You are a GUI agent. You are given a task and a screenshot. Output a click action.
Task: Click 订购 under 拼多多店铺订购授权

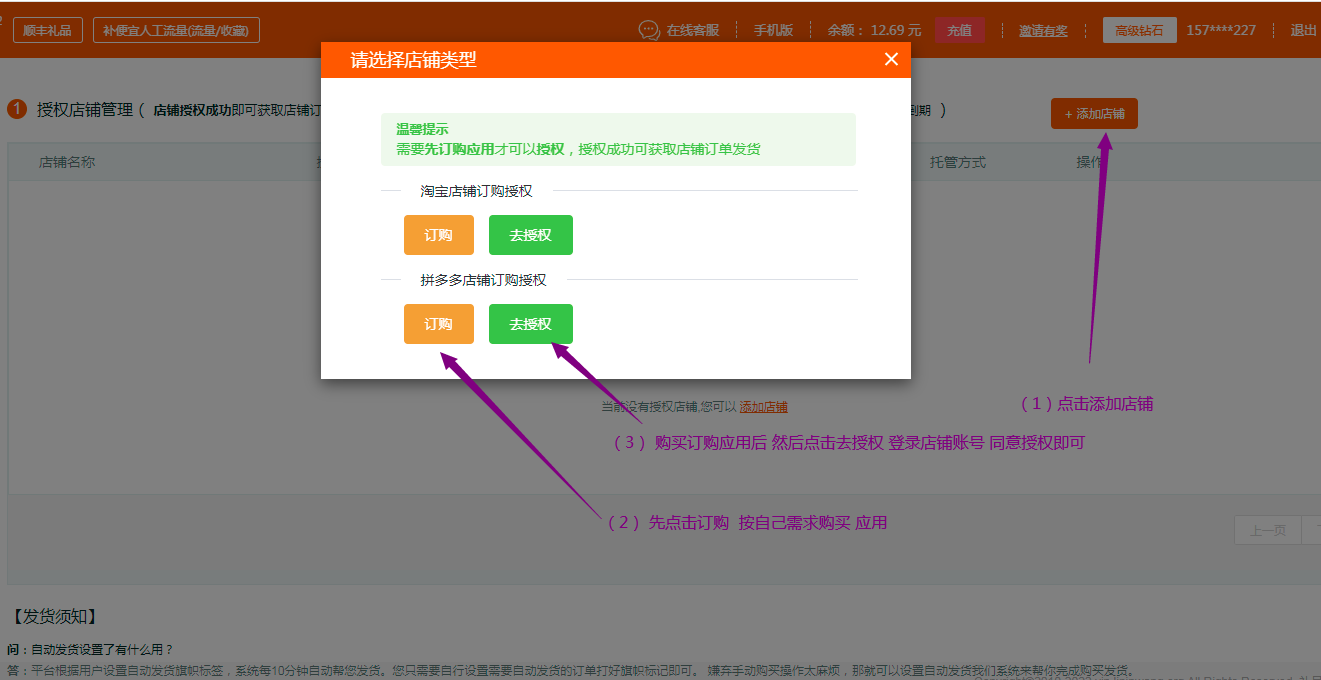pyautogui.click(x=438, y=324)
